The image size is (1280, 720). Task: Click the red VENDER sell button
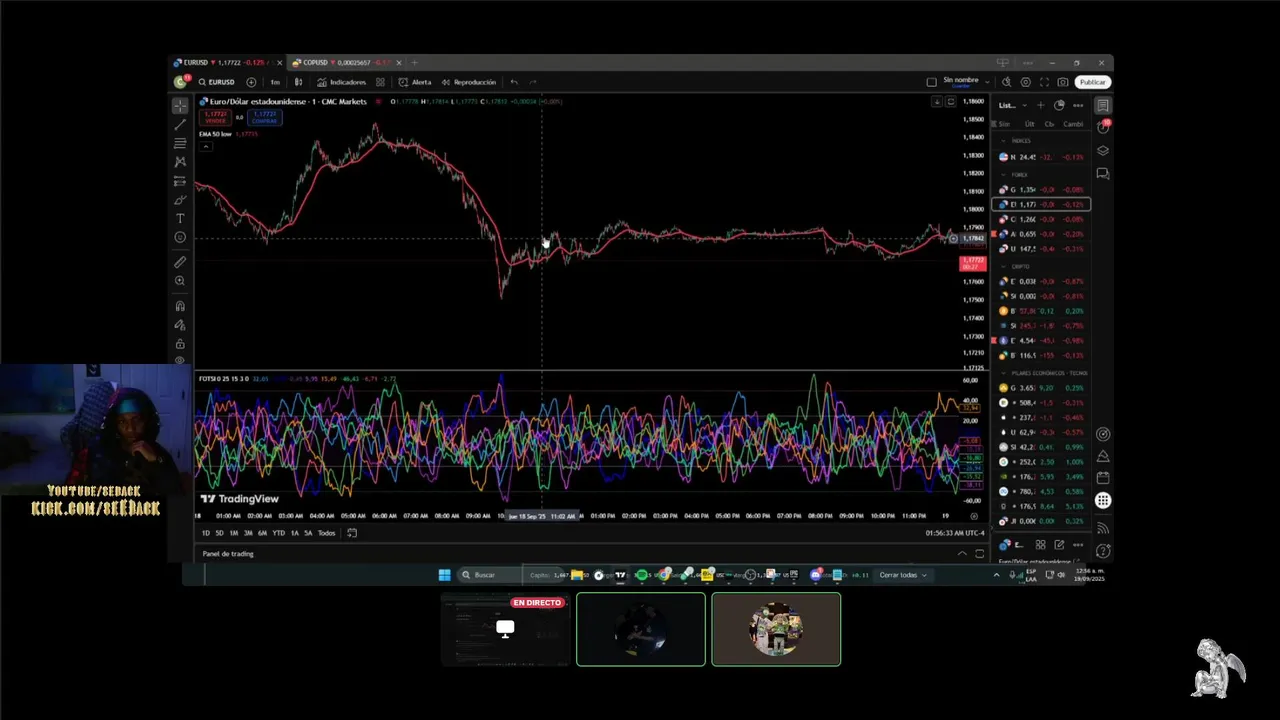(215, 117)
